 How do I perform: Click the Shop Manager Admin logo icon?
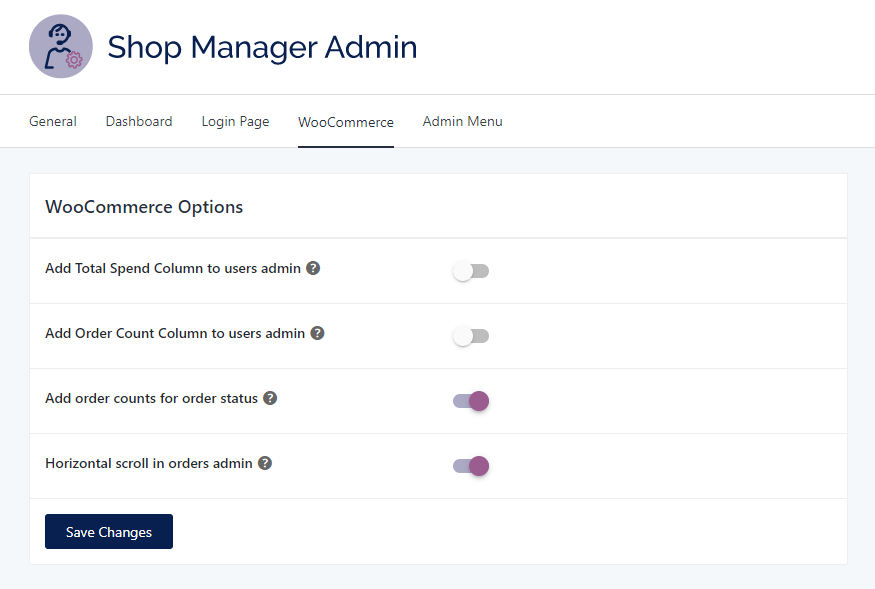click(x=61, y=47)
